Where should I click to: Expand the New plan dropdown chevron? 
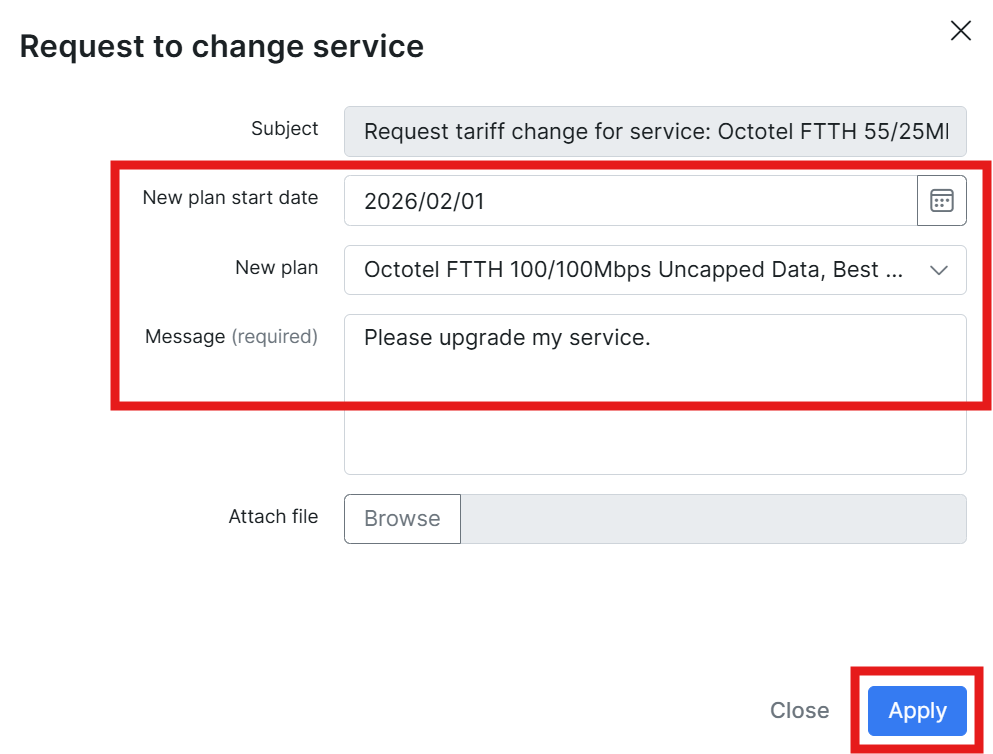(x=939, y=270)
